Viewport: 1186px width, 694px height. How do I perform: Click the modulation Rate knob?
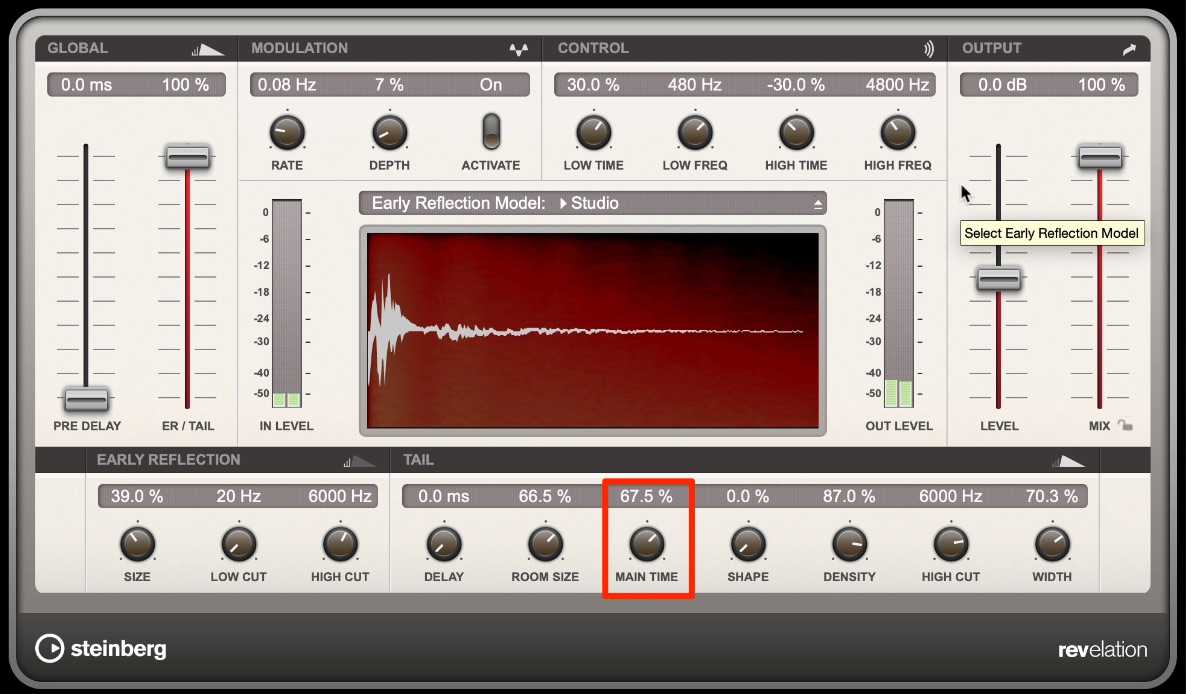pyautogui.click(x=287, y=132)
